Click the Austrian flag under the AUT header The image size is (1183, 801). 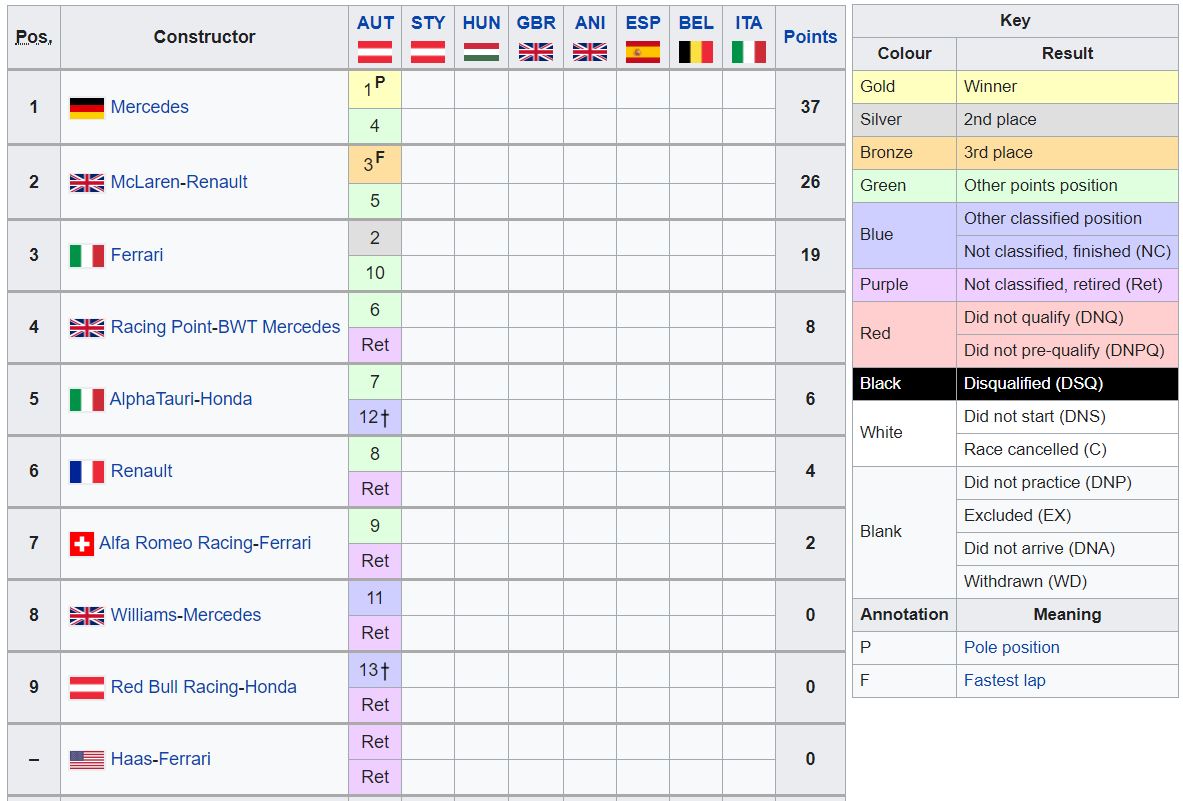(375, 52)
